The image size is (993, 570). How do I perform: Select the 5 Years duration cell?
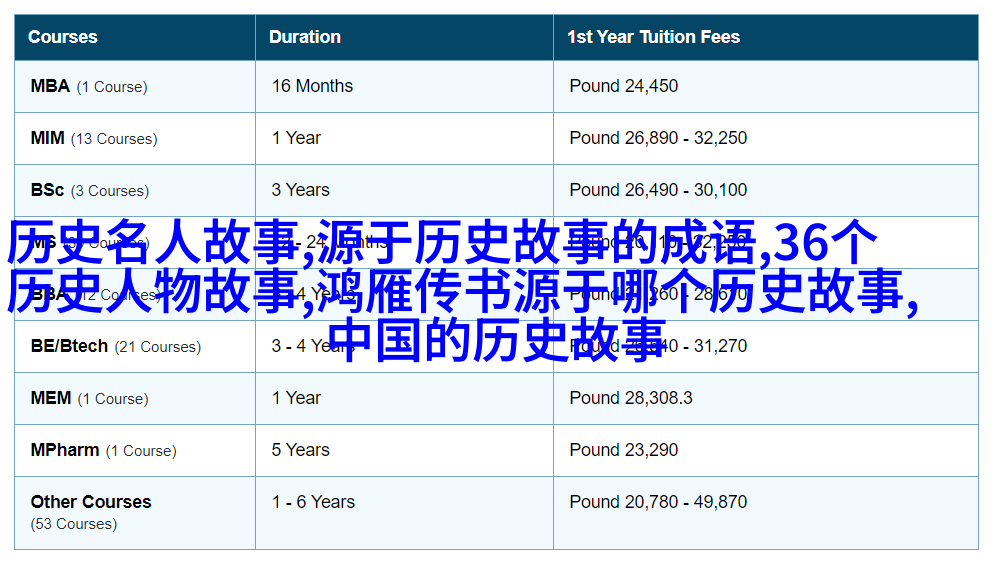click(x=300, y=450)
